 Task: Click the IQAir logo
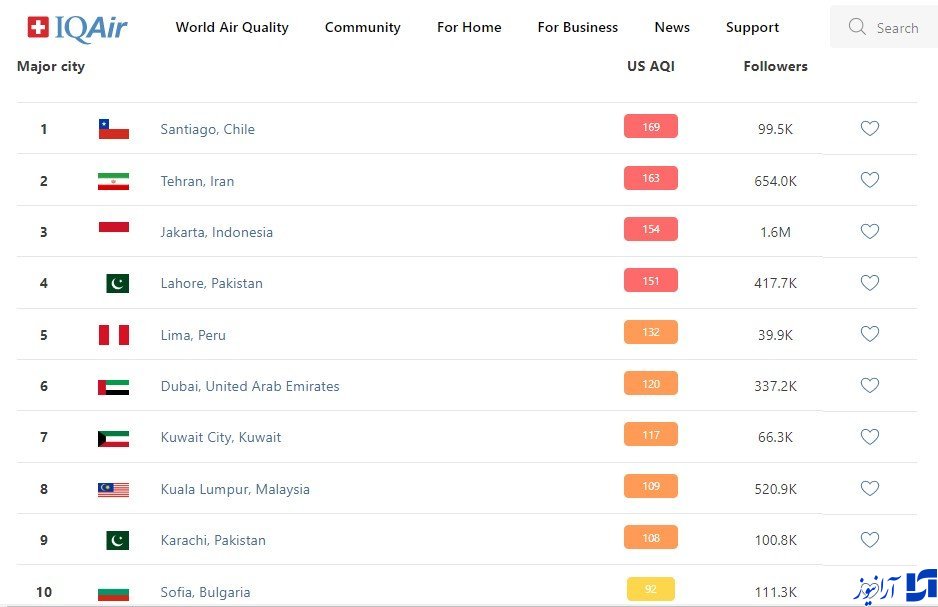(x=77, y=28)
